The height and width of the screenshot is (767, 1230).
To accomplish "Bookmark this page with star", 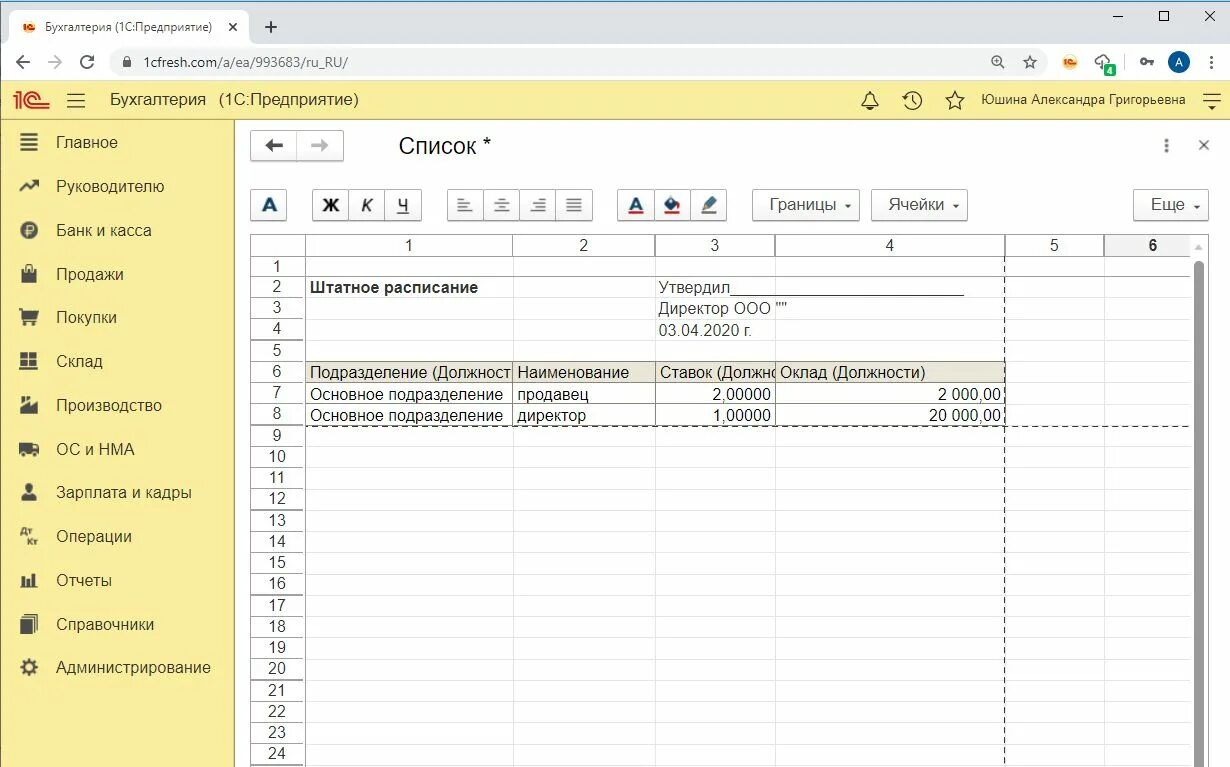I will (x=1030, y=62).
